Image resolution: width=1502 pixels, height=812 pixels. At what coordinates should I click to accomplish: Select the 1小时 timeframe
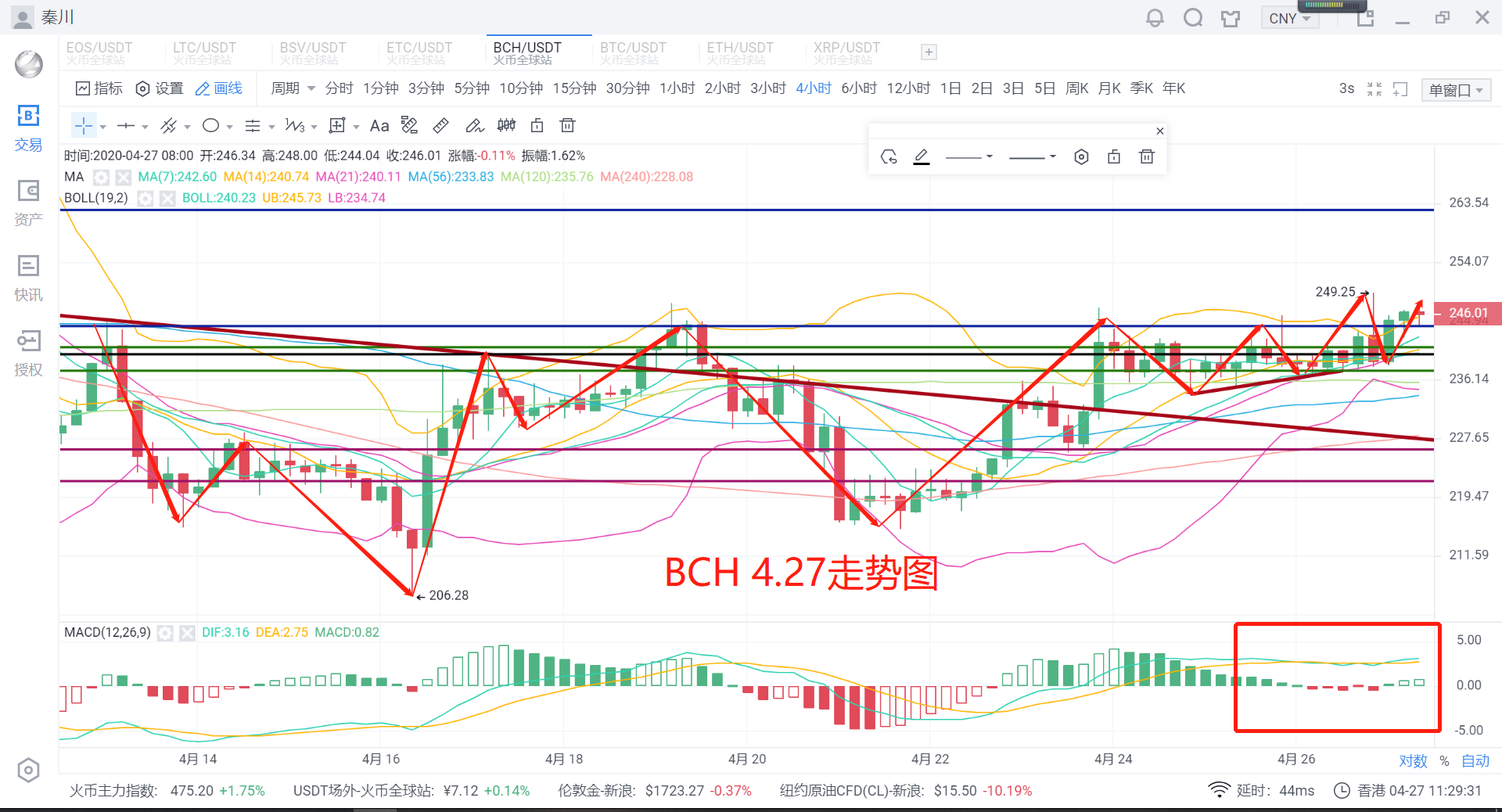coord(677,88)
